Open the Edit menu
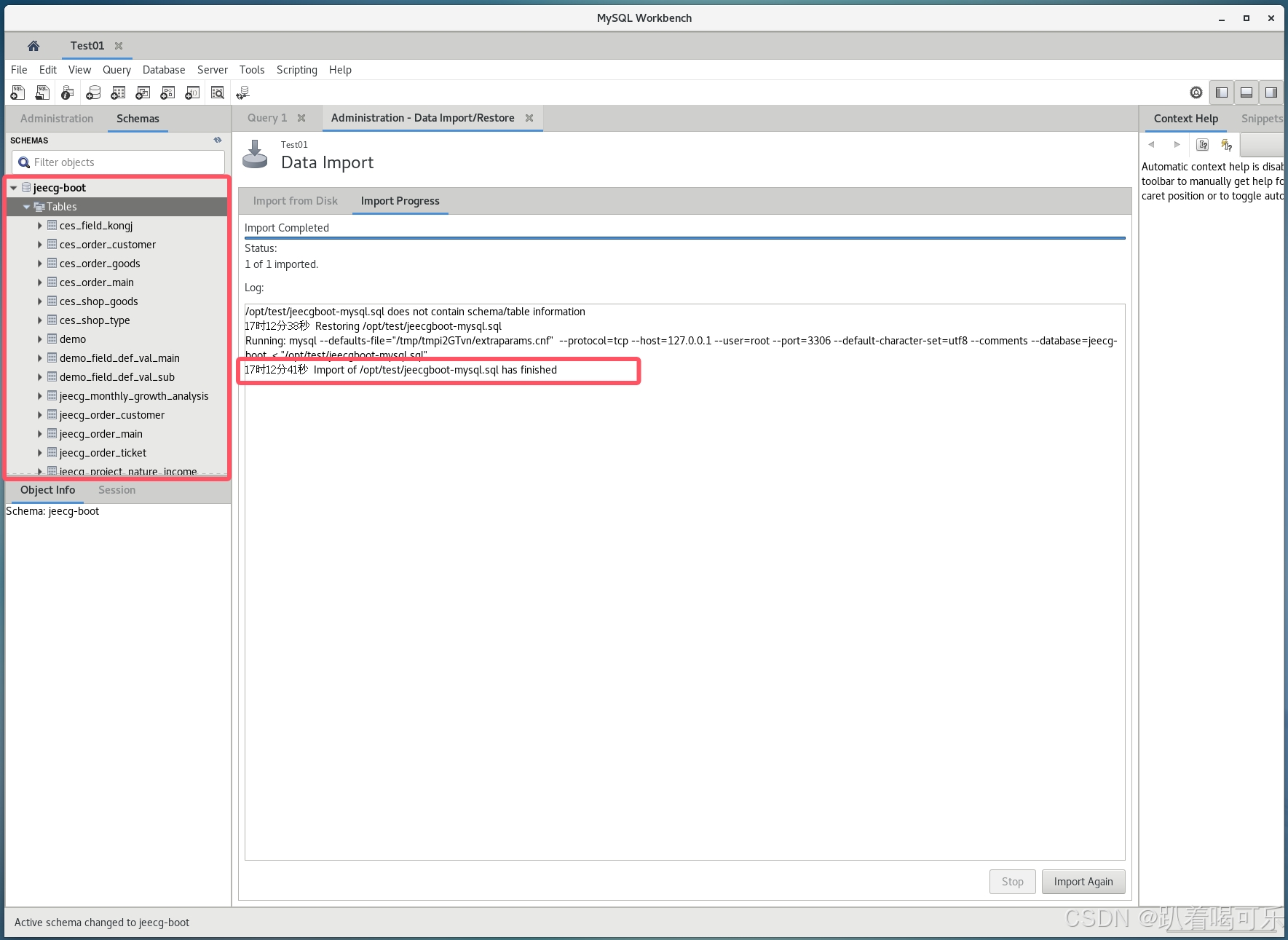The height and width of the screenshot is (940, 1288). click(x=48, y=70)
